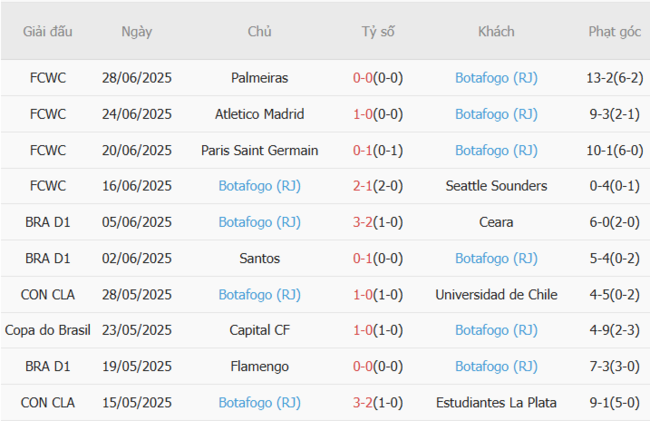Select the Universidad de Chile team name
Viewport: 650px width, 421px height.
[x=497, y=295]
